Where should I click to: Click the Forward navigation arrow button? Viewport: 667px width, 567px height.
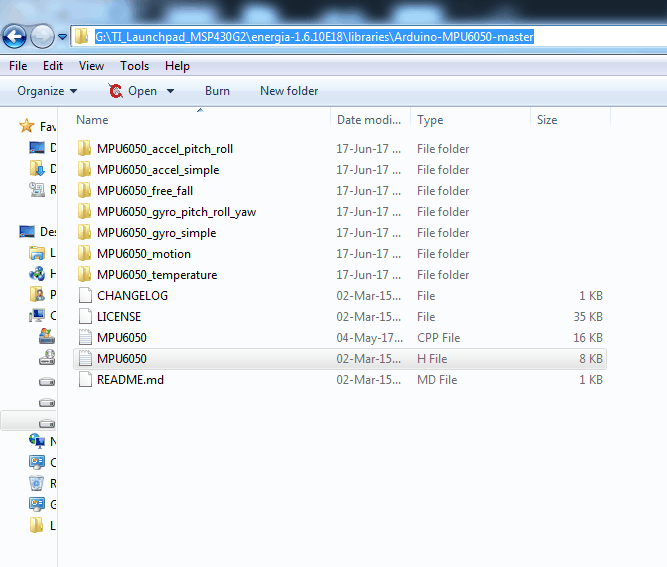[42, 37]
